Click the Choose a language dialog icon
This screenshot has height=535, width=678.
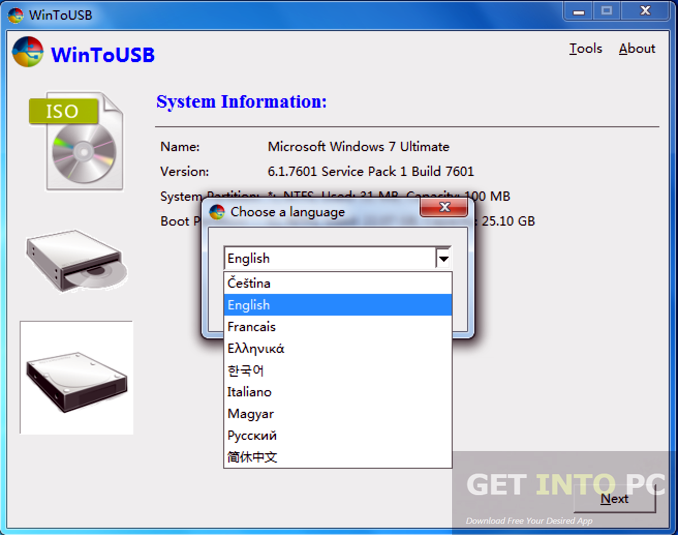pyautogui.click(x=217, y=212)
